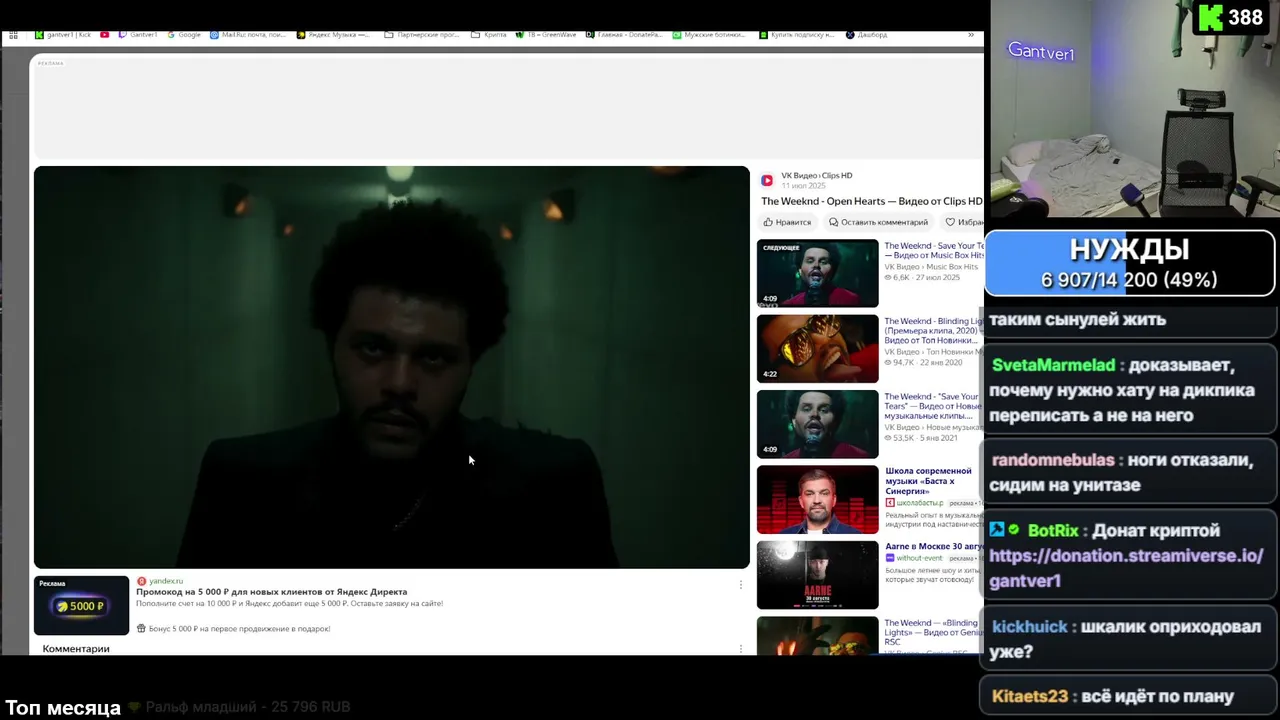Click the randomnebulas username in chat

1053,460
